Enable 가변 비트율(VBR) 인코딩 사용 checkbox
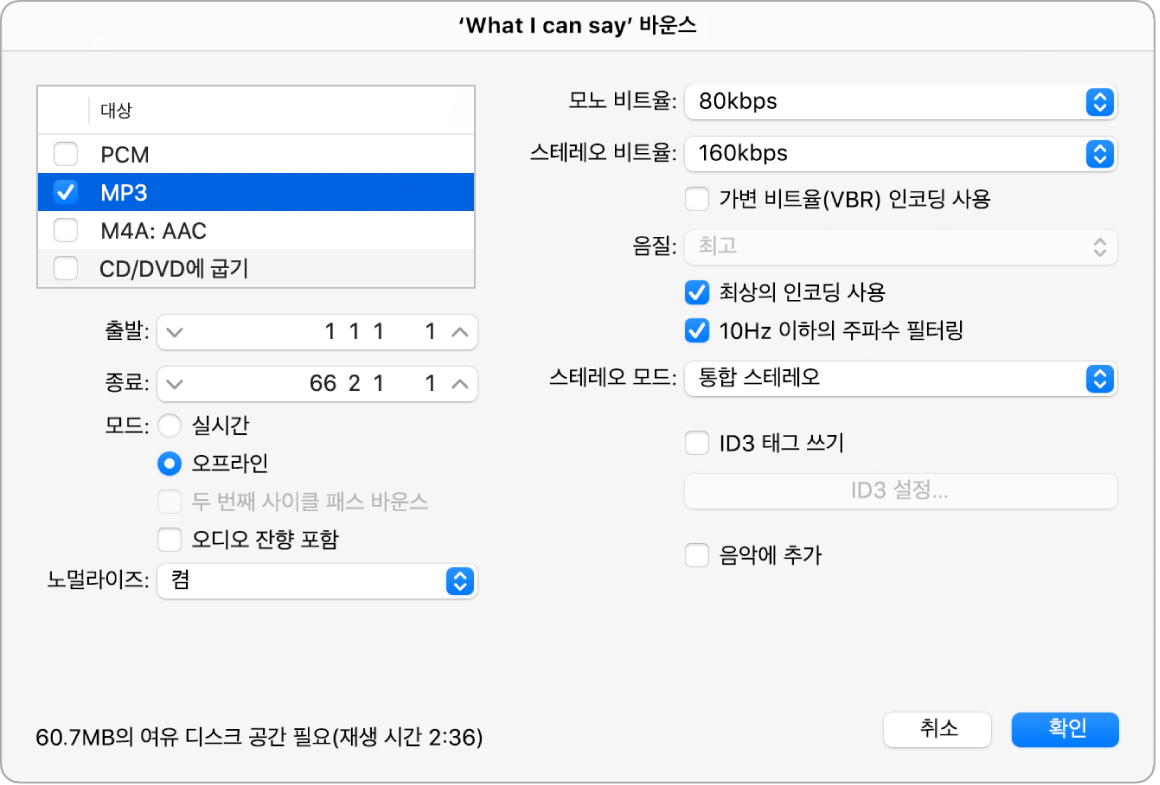Viewport: 1160px width, 785px height. click(697, 199)
